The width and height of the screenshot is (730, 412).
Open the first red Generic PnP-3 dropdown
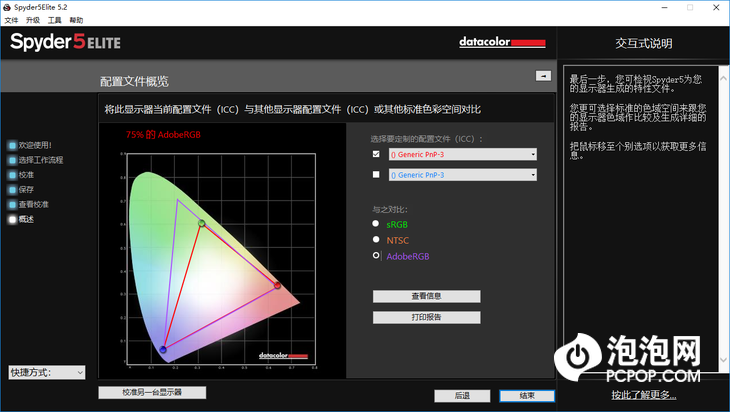tap(463, 155)
